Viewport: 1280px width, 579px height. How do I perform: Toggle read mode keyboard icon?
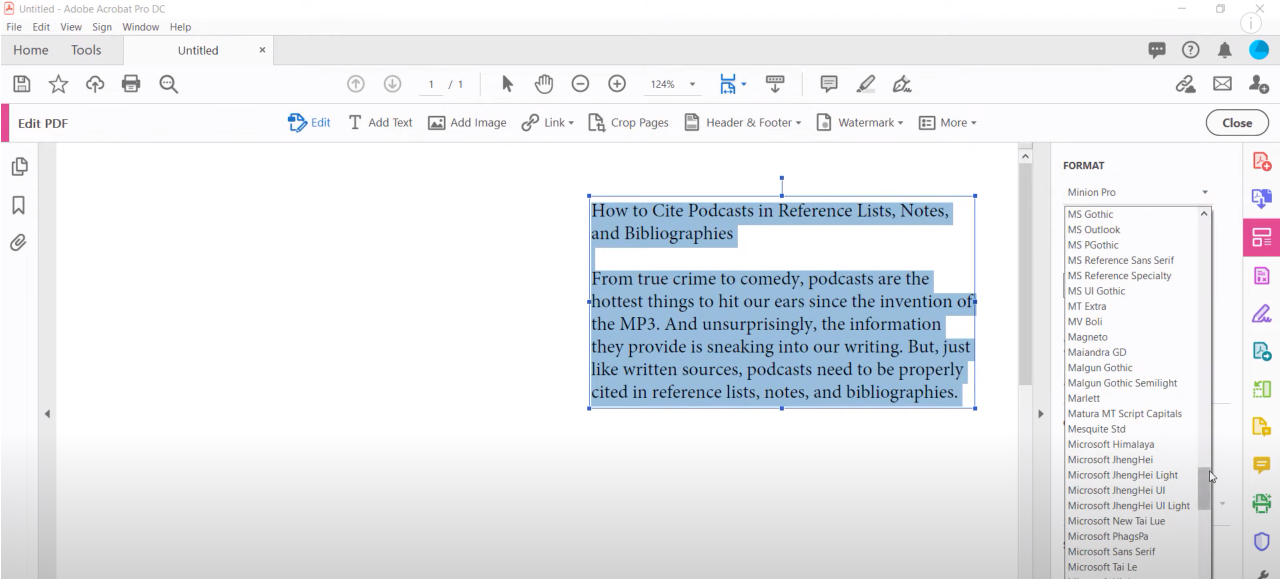(774, 85)
